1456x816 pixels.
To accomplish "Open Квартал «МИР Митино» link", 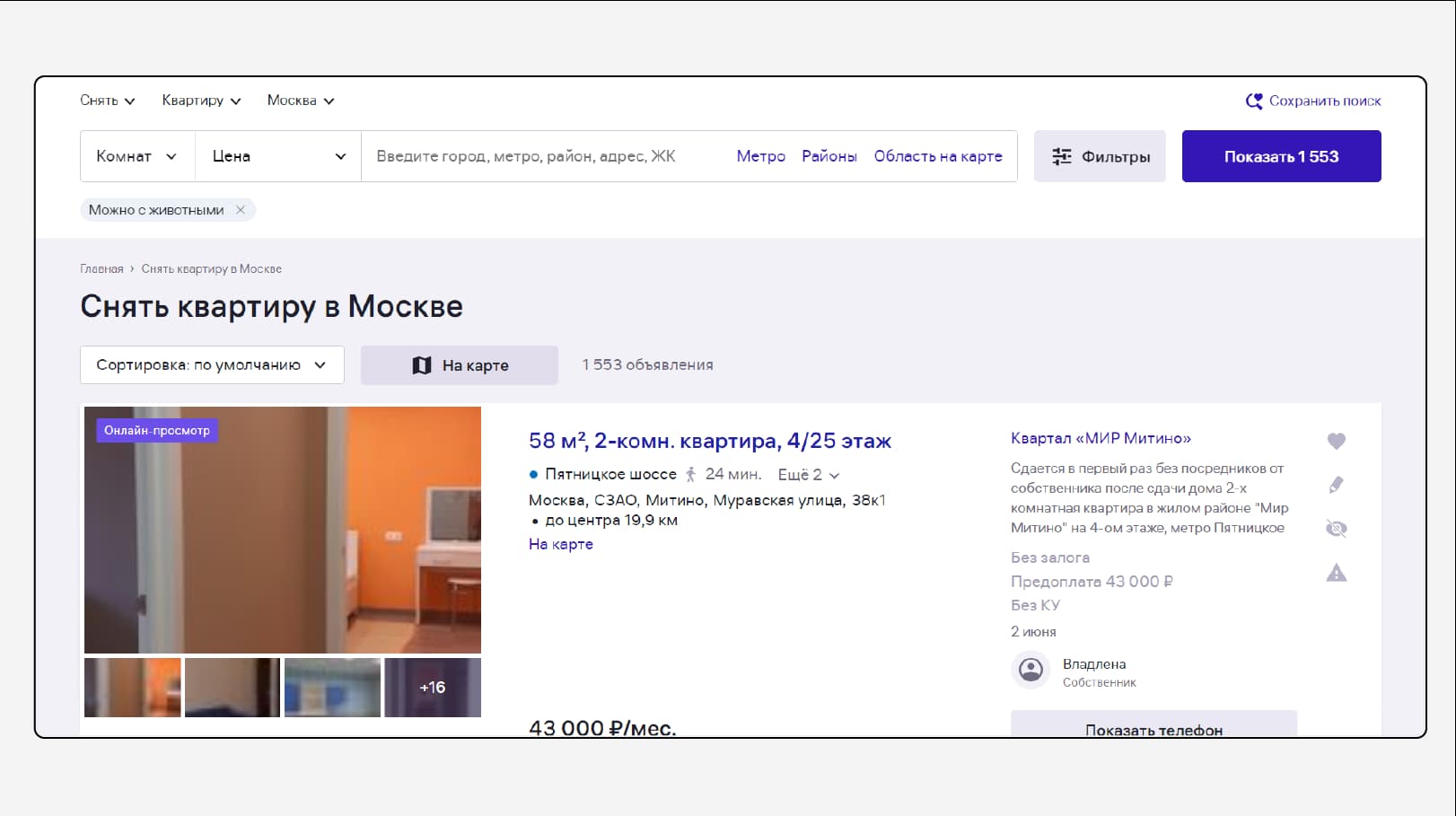I will (x=1101, y=438).
